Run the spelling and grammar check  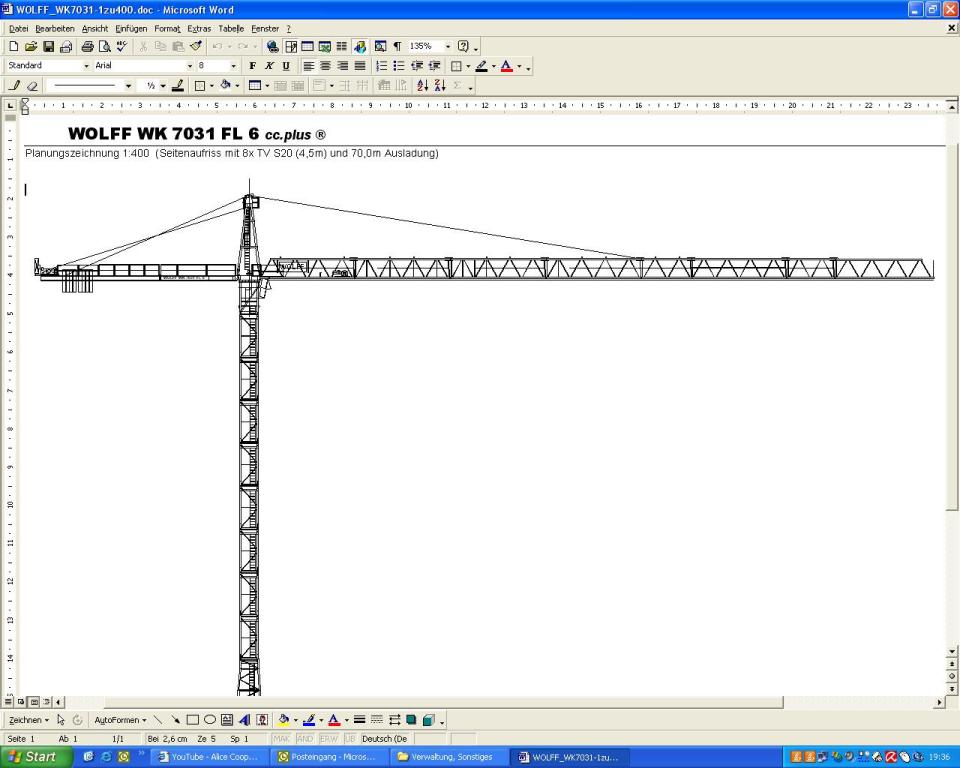click(122, 47)
